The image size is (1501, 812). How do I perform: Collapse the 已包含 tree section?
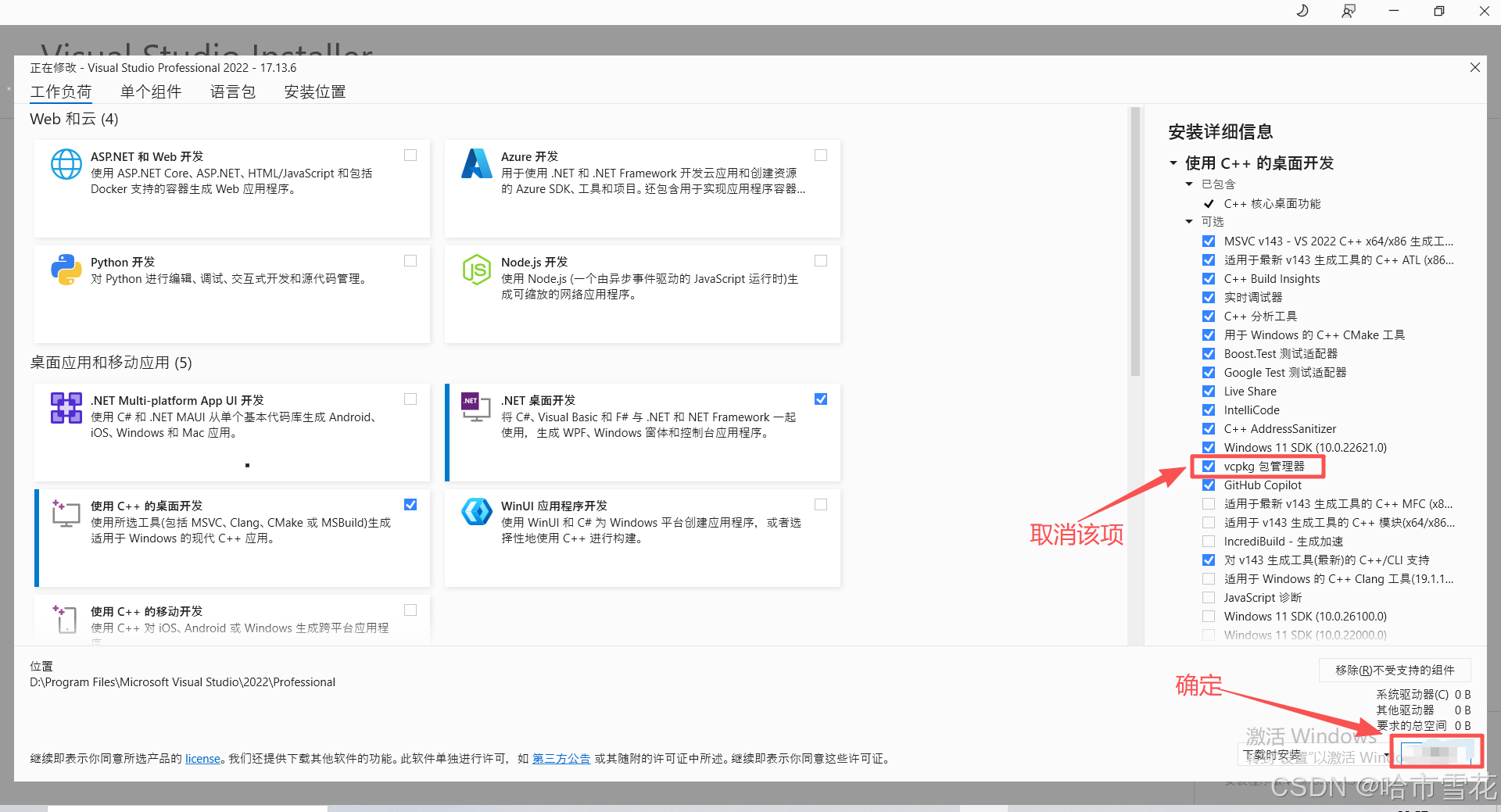pyautogui.click(x=1189, y=184)
